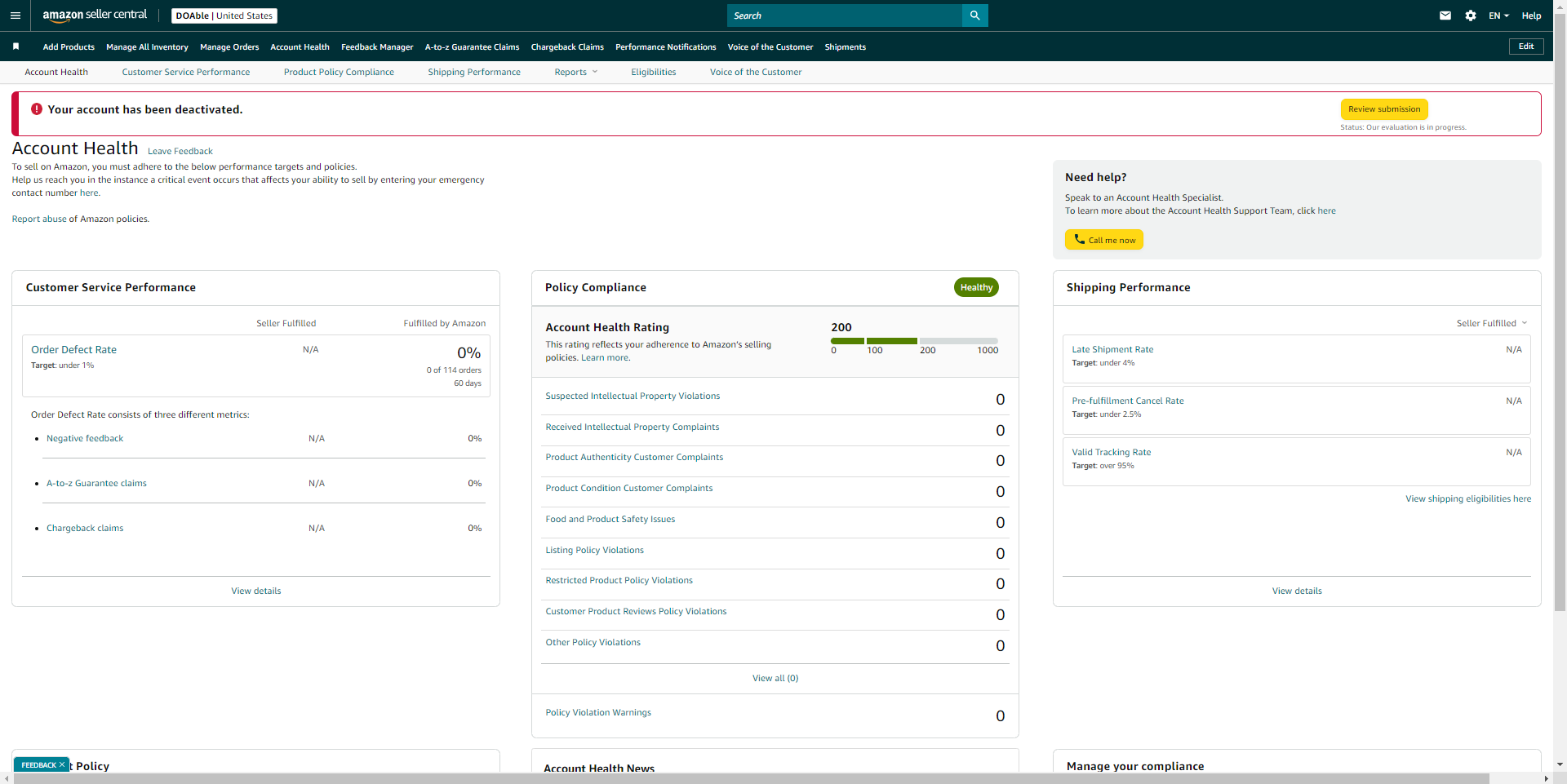Viewport: 1567px width, 784px height.
Task: Open the Pre-fulfillment Cancel Rate link
Action: click(x=1128, y=401)
